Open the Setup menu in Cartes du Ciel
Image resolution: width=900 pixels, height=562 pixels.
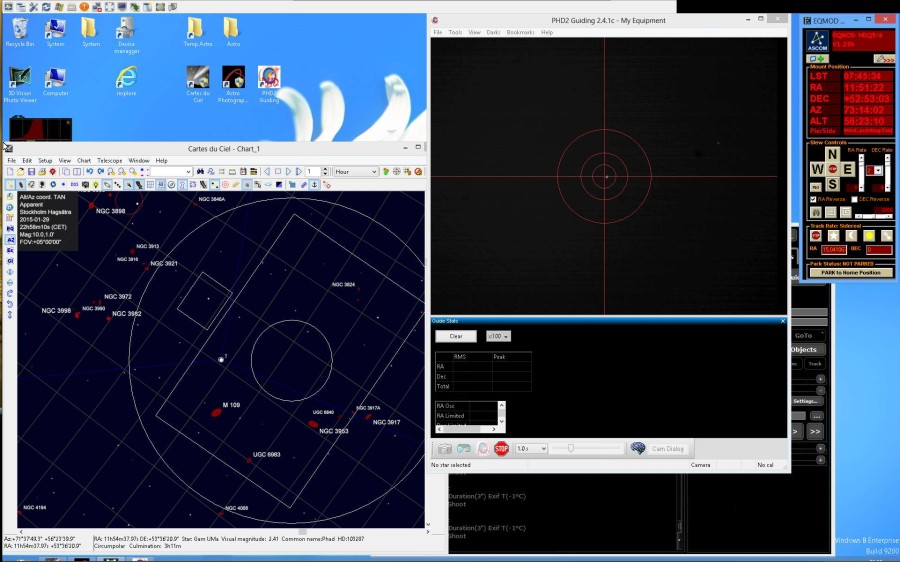click(x=45, y=161)
